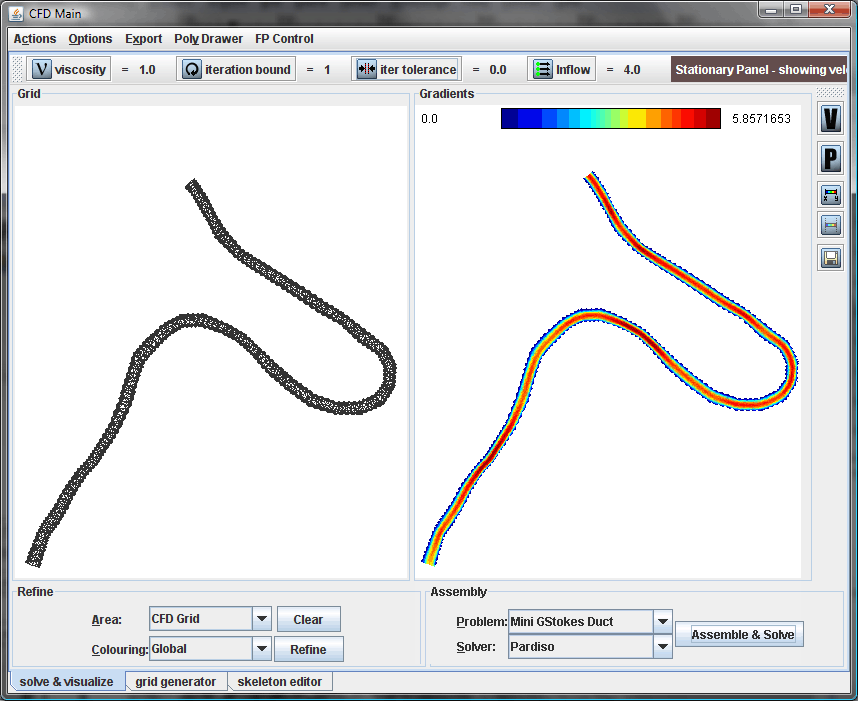Screen dimensions: 858x701
Task: Show velocity with the large V icon
Action: click(x=831, y=118)
